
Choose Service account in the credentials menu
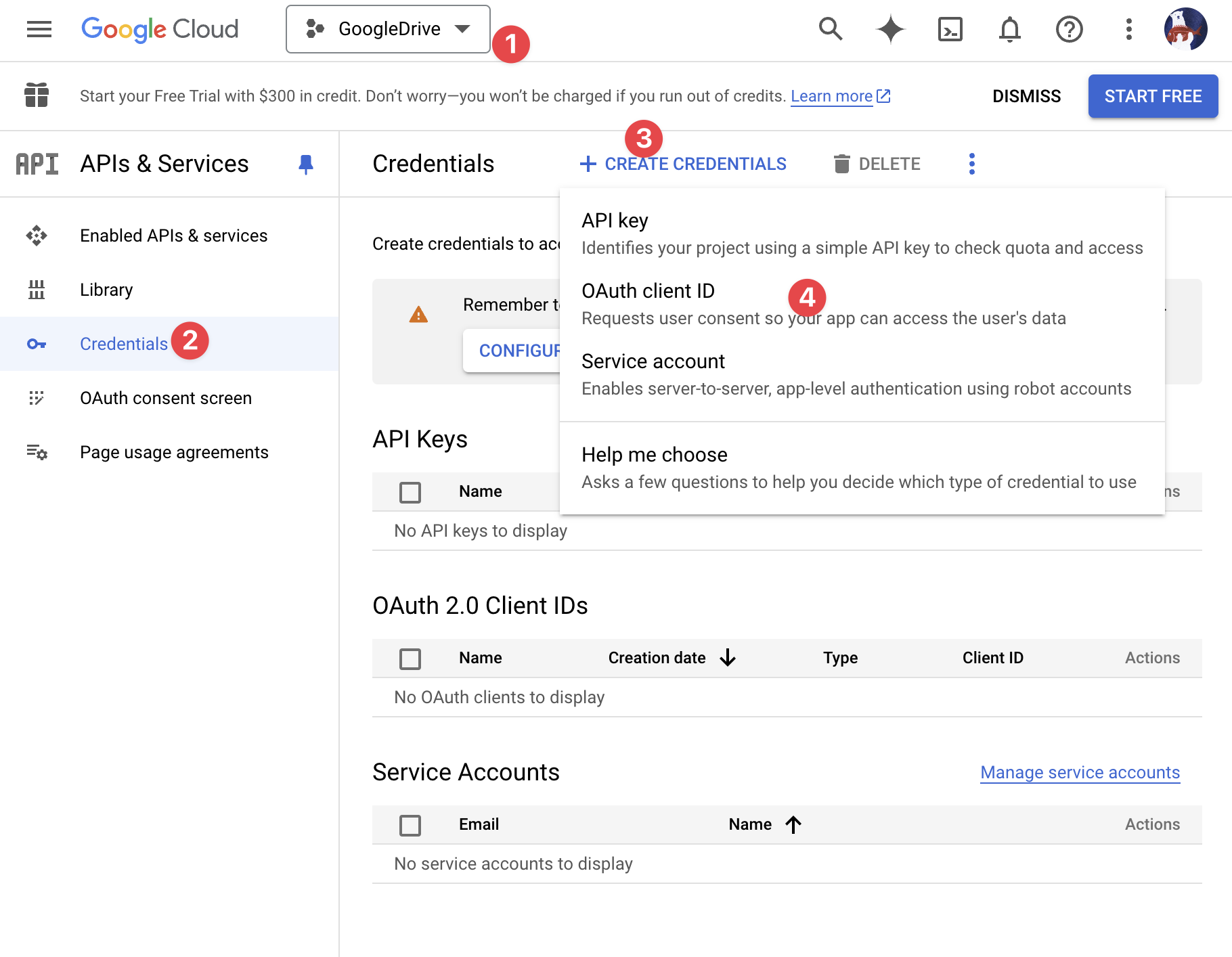[653, 361]
